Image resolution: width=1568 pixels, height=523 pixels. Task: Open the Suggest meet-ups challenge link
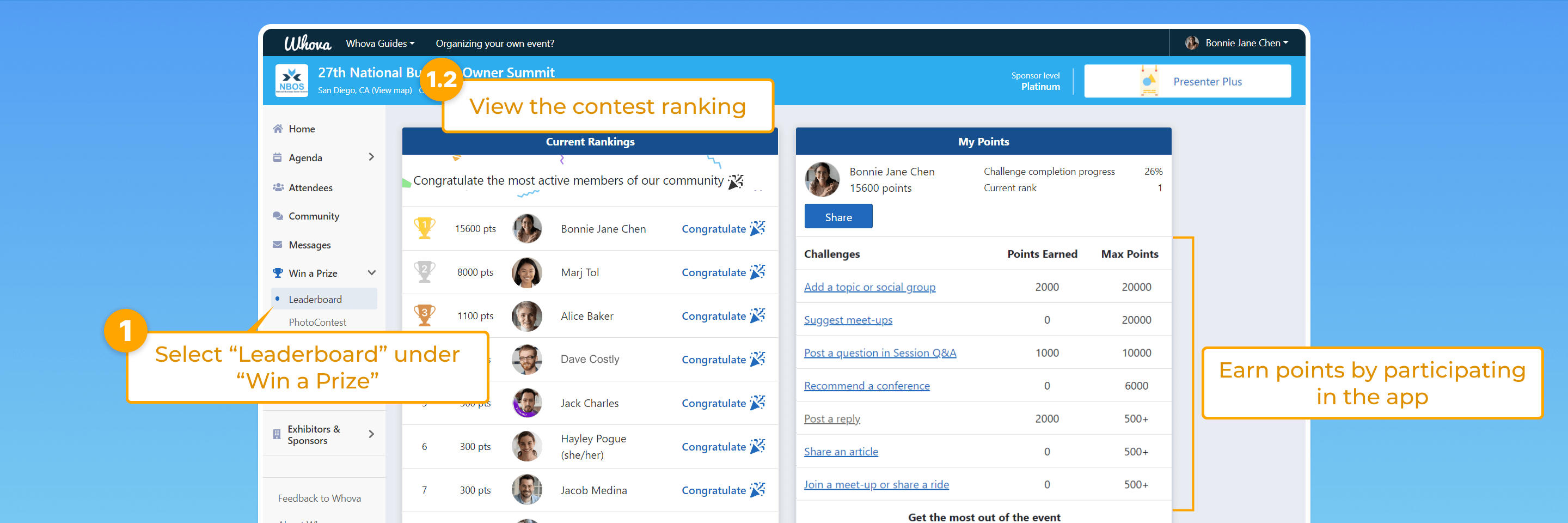coord(847,320)
